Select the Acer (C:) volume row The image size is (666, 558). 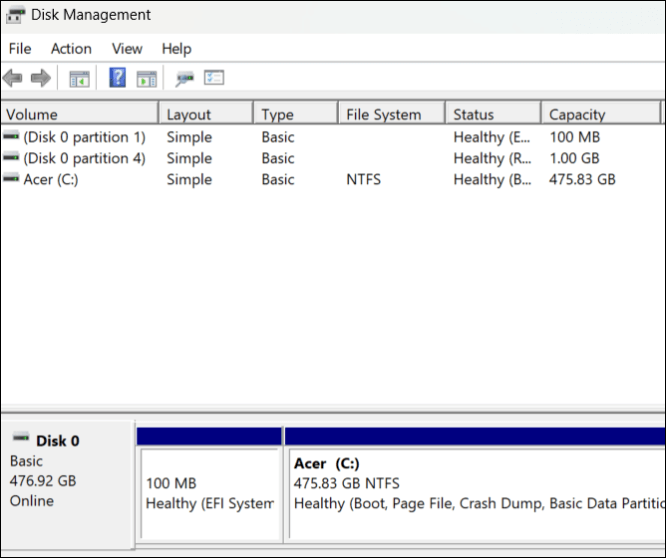click(50, 180)
